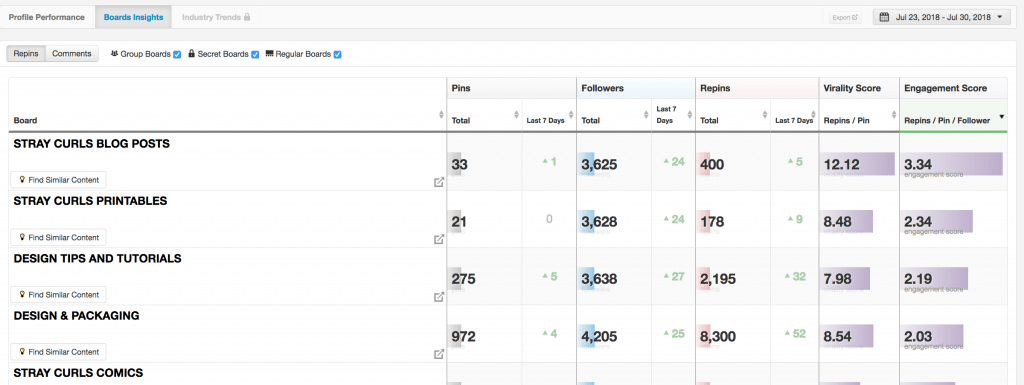Click the Secret Boards padlock icon
Screen dimensions: 1024x385
(192, 54)
